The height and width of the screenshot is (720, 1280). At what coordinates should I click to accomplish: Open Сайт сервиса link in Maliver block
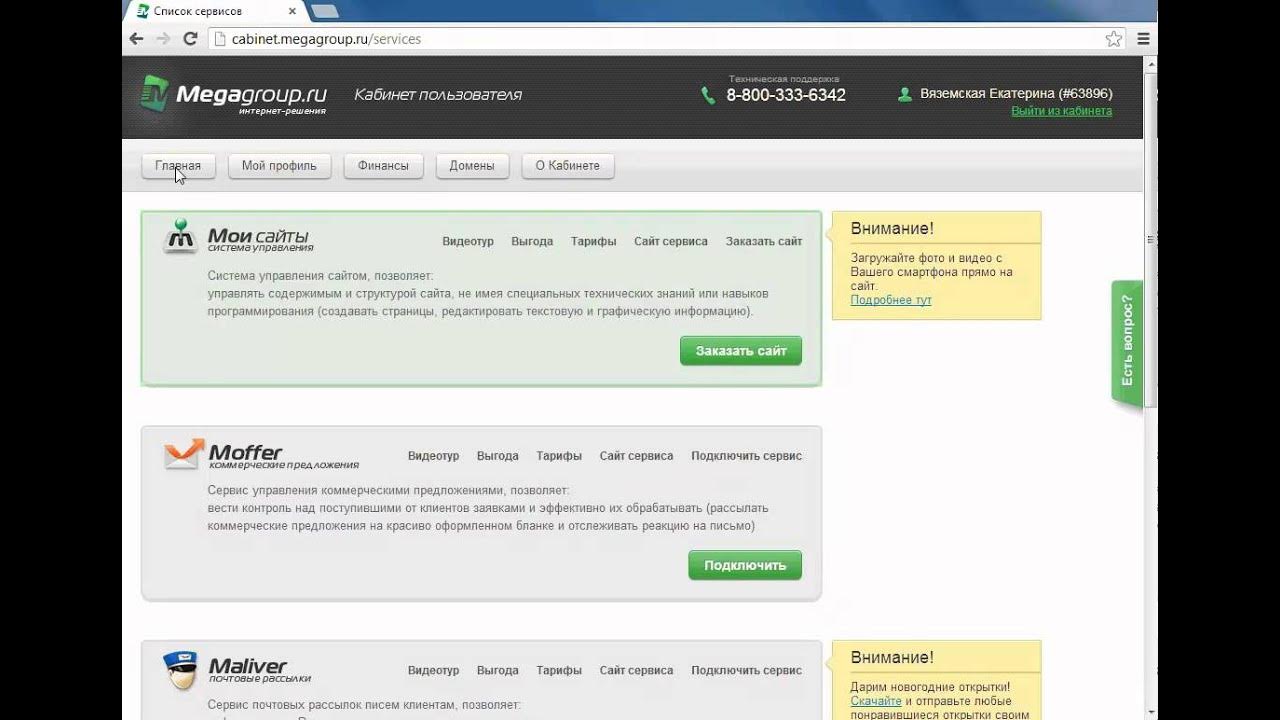[636, 671]
